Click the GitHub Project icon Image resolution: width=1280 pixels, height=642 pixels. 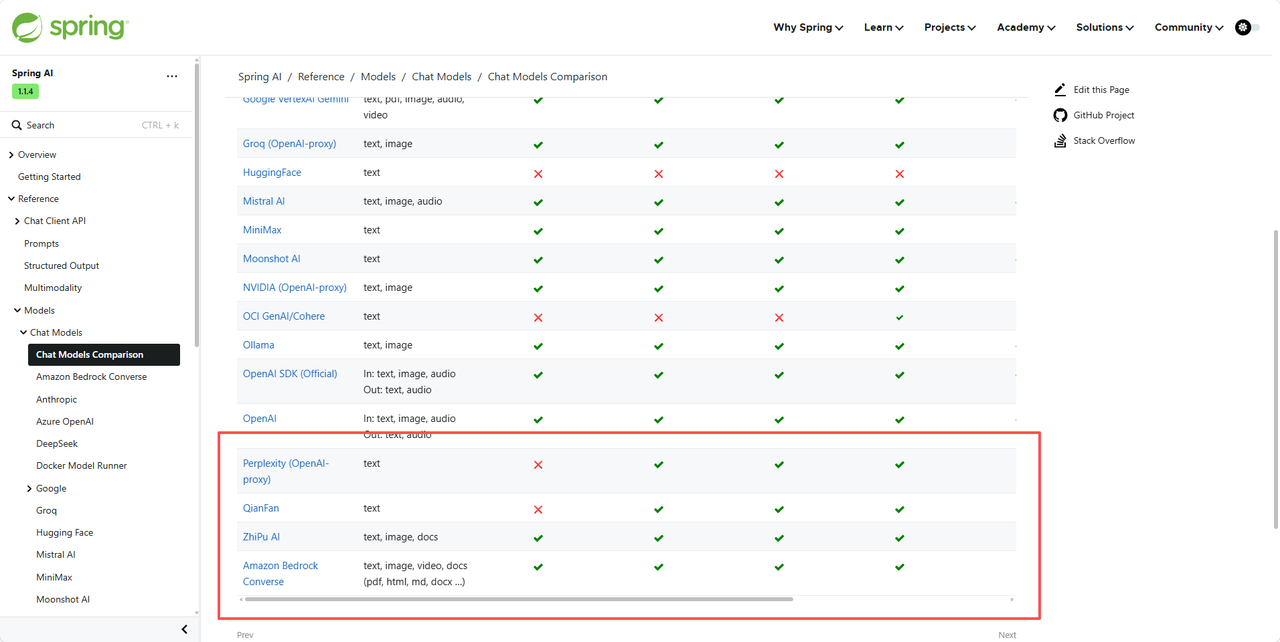point(1060,115)
